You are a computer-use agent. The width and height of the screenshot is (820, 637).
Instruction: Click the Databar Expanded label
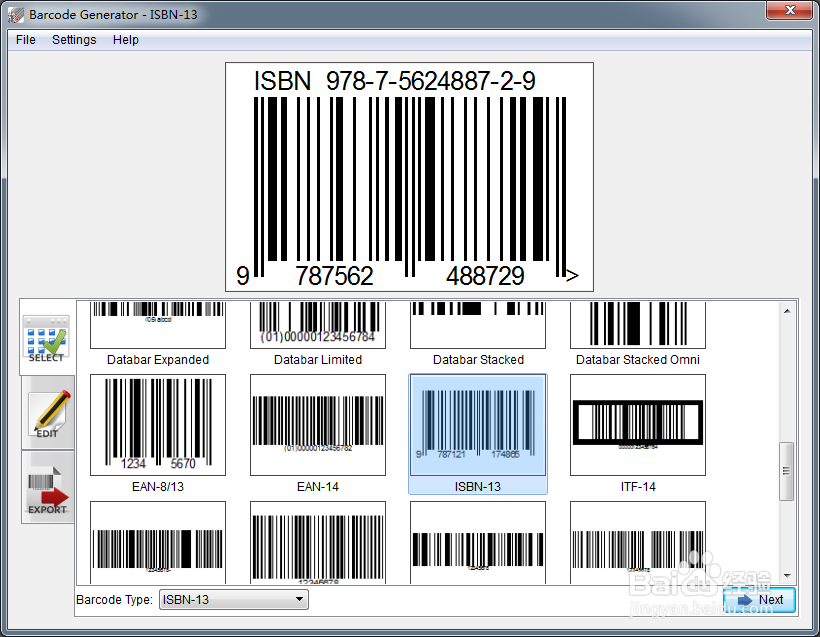point(158,360)
